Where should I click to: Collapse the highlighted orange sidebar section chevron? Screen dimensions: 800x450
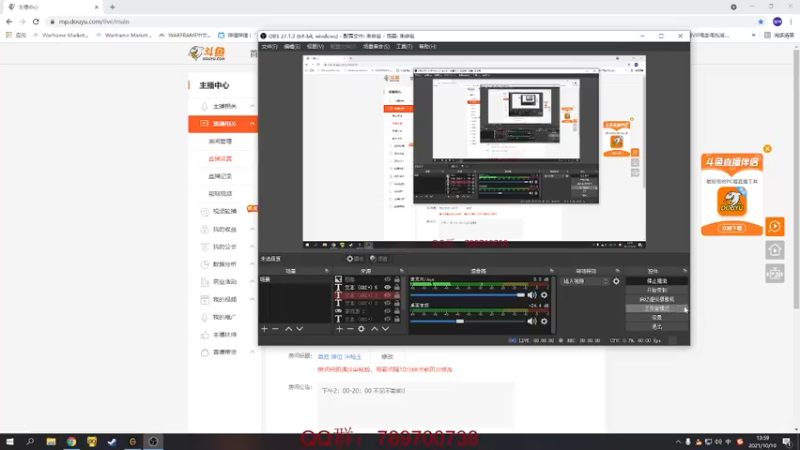tap(252, 123)
